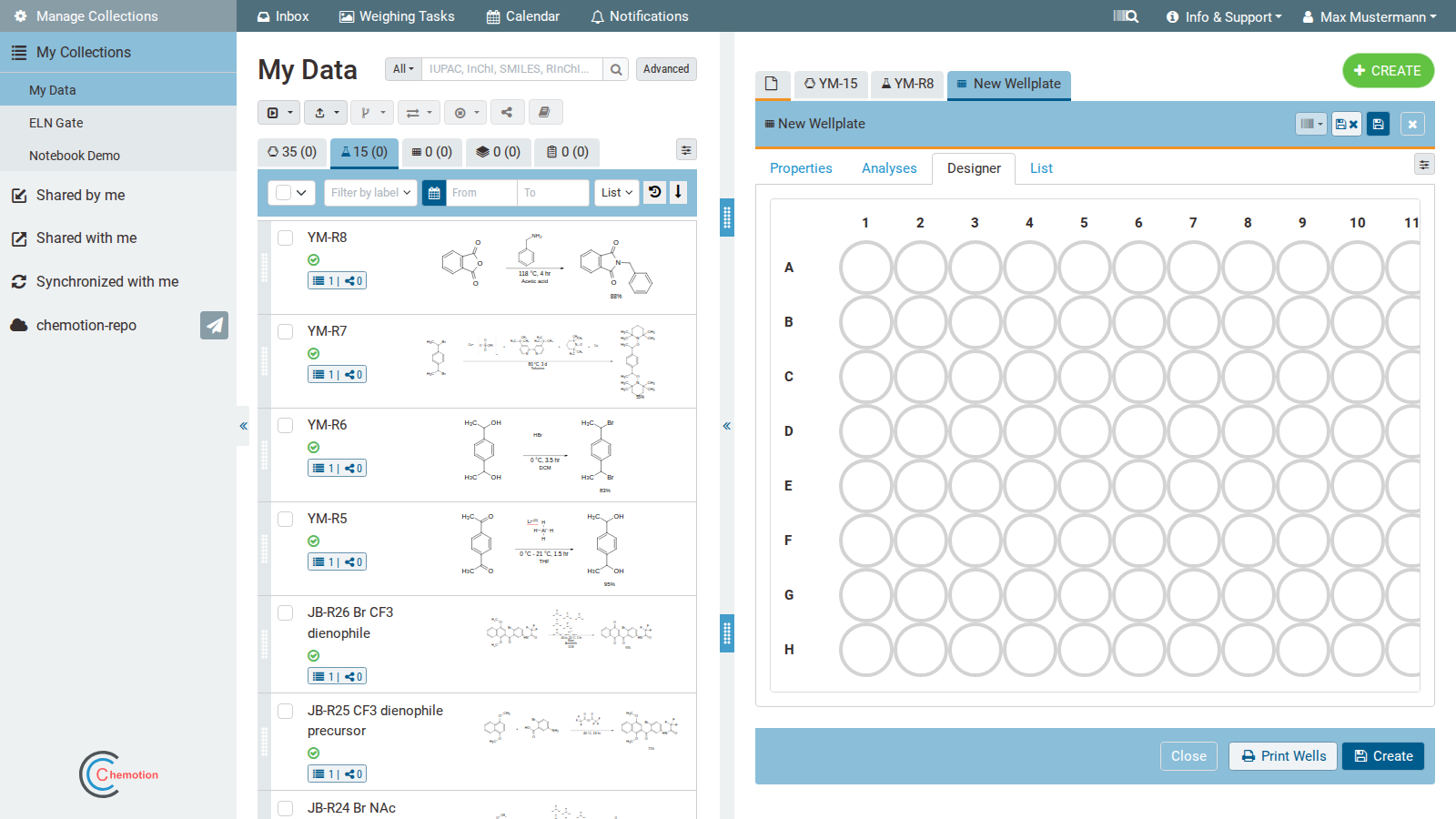Select well A1 in the wellplate designer
1456x819 pixels.
(865, 268)
